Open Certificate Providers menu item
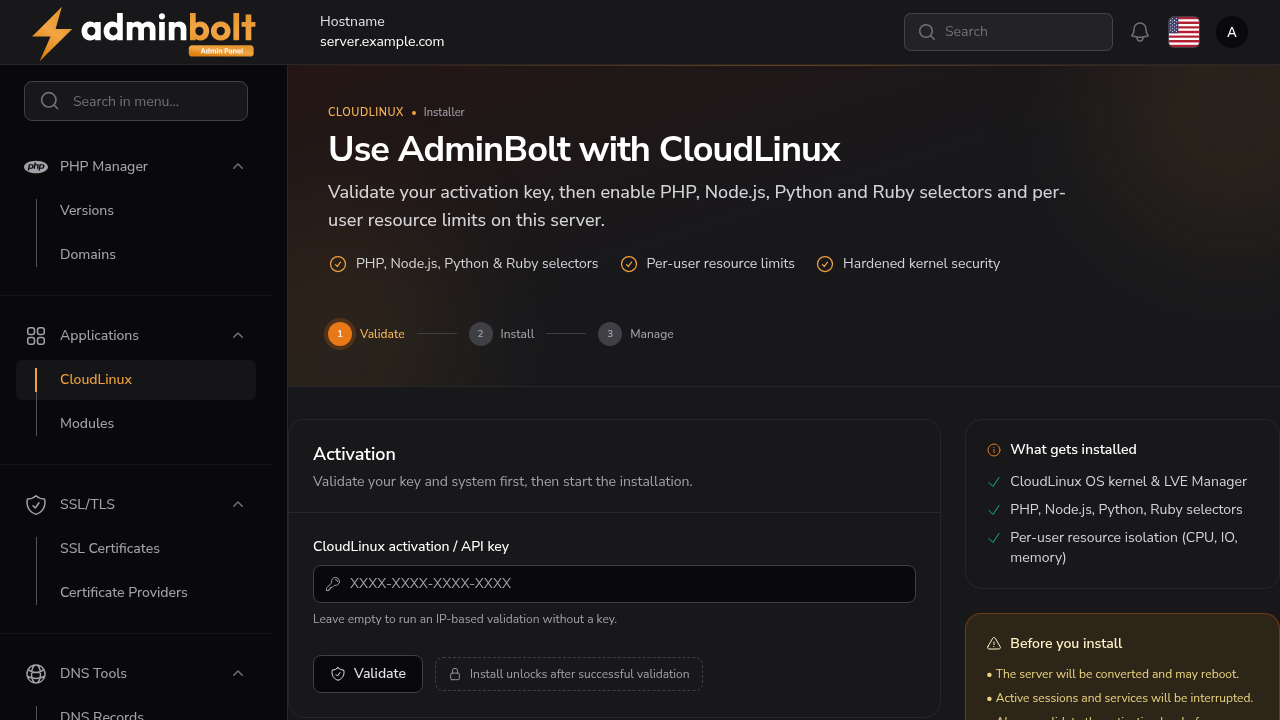This screenshot has width=1280, height=720. [124, 593]
